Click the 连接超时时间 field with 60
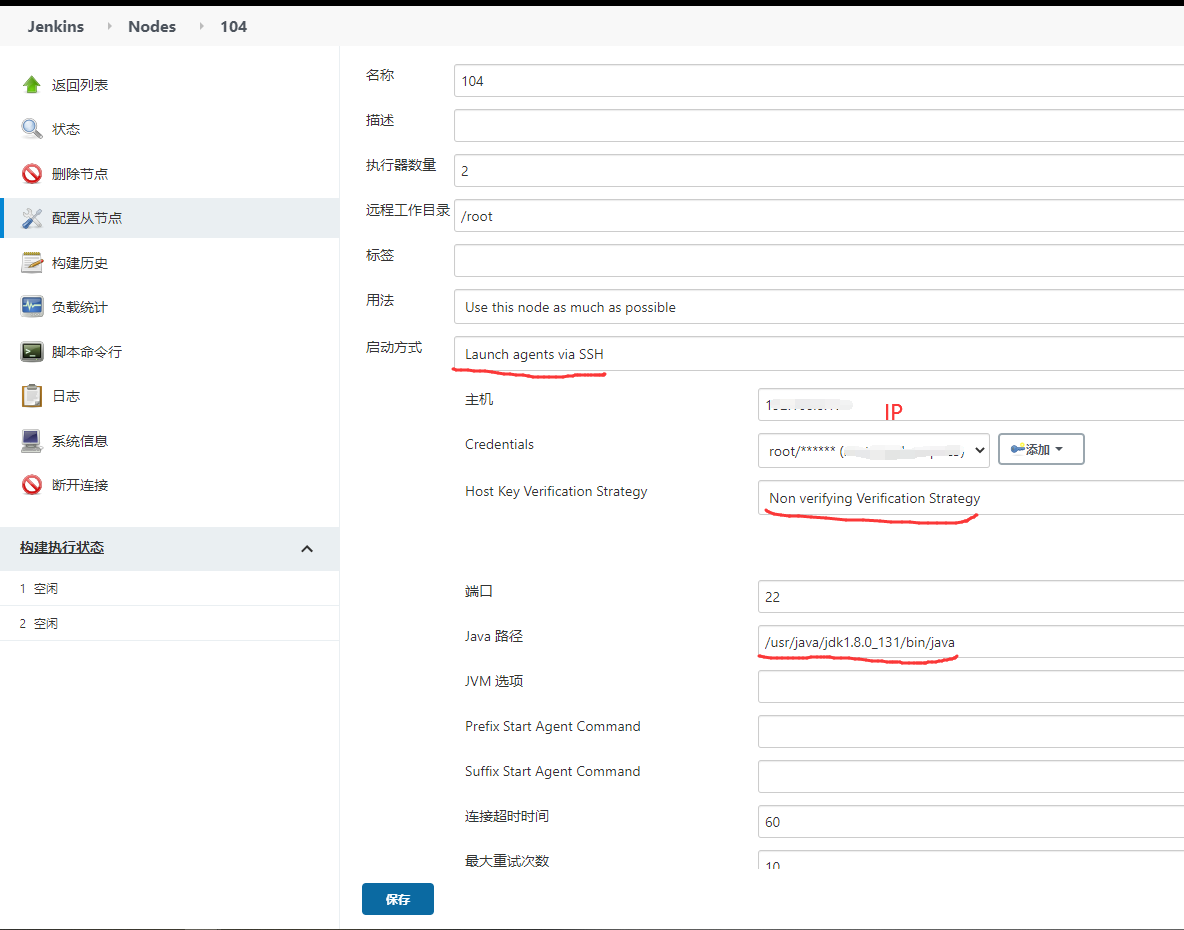The image size is (1184, 930). (971, 821)
